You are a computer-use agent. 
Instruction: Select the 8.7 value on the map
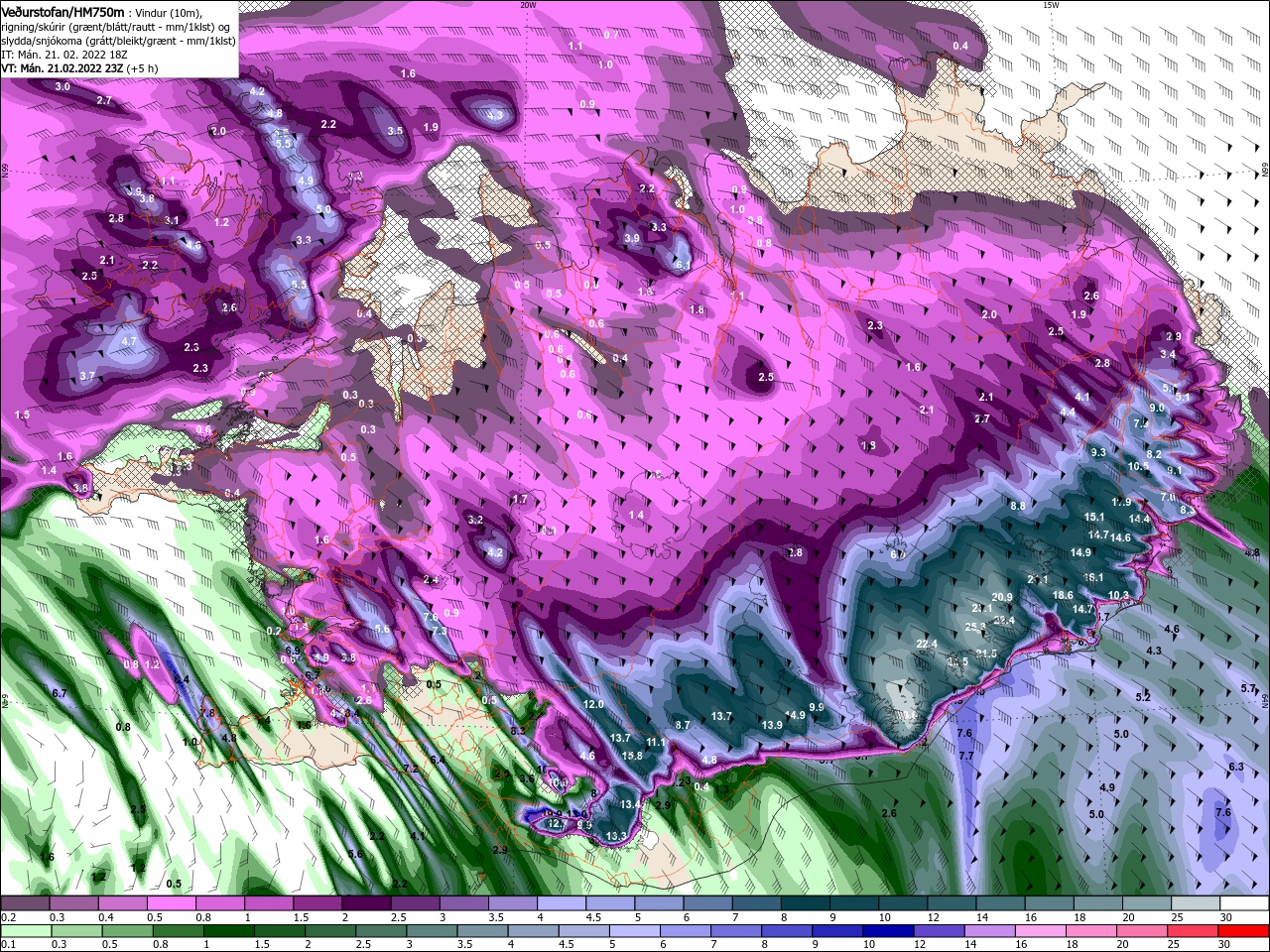point(683,725)
